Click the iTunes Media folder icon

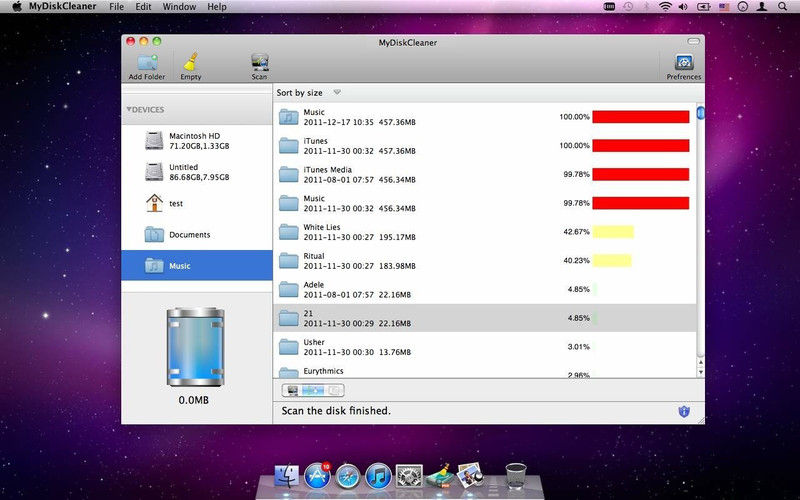pyautogui.click(x=288, y=174)
